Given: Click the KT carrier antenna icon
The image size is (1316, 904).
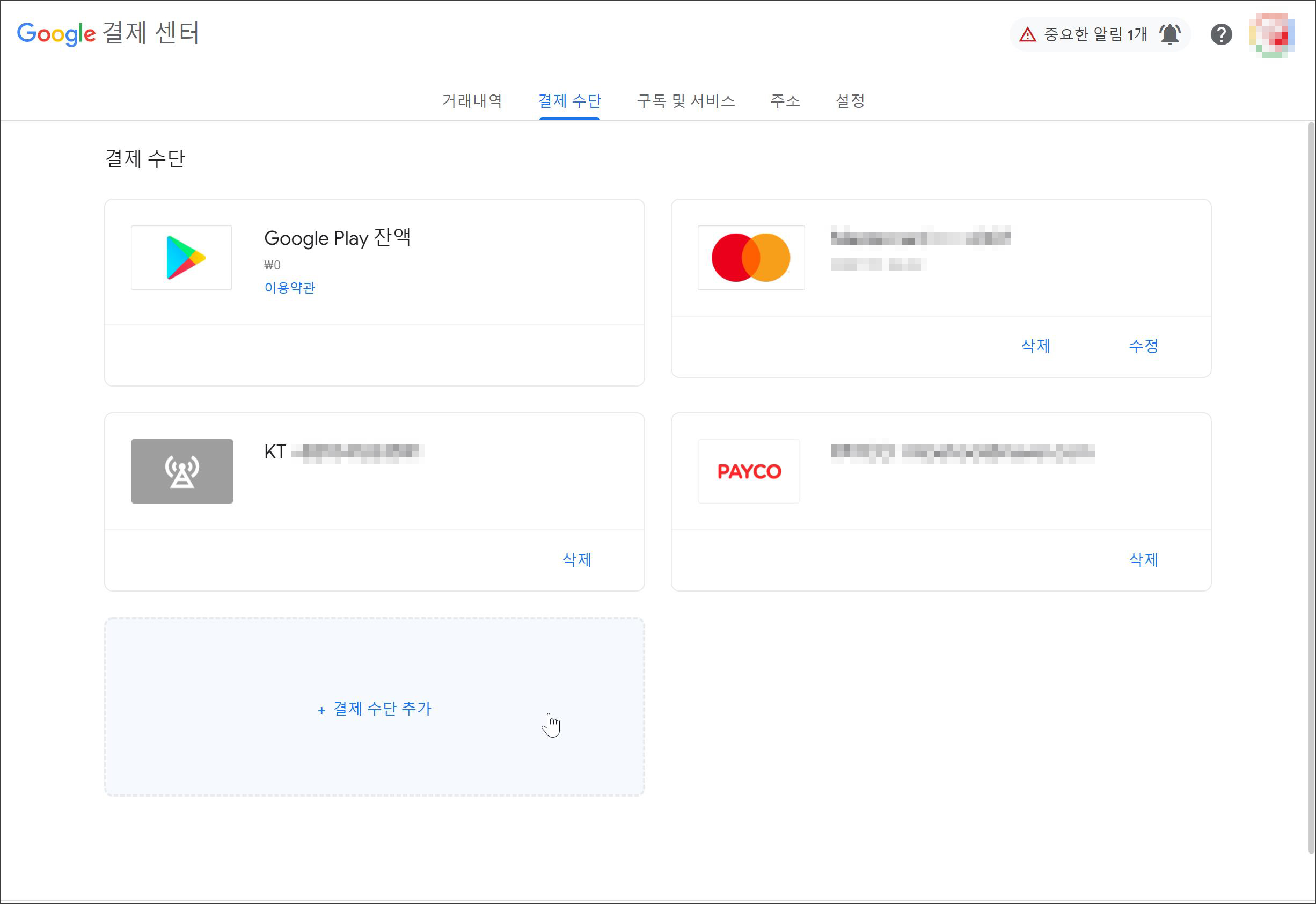Looking at the screenshot, I should tap(182, 471).
